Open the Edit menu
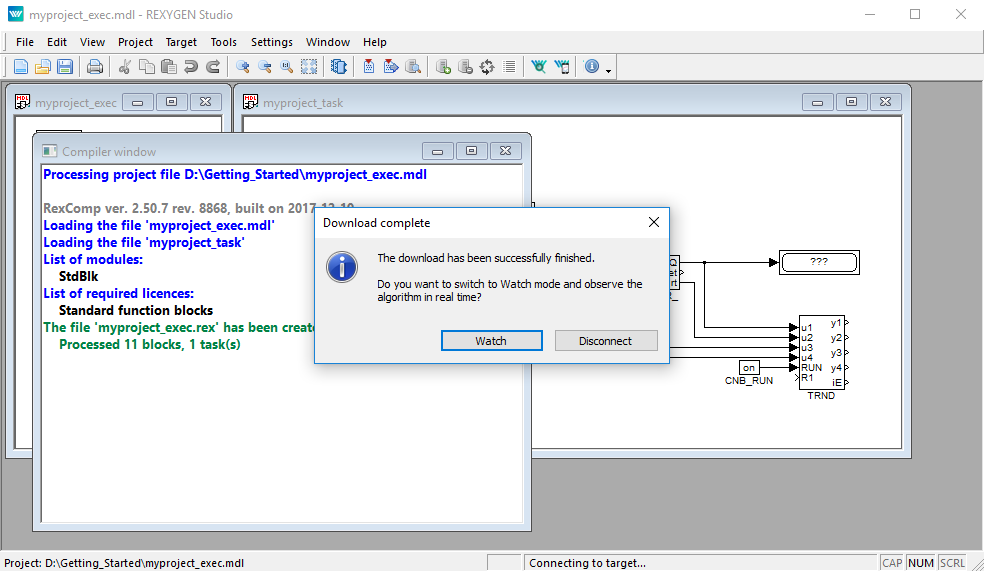Viewport: 984px width, 571px height. point(56,42)
